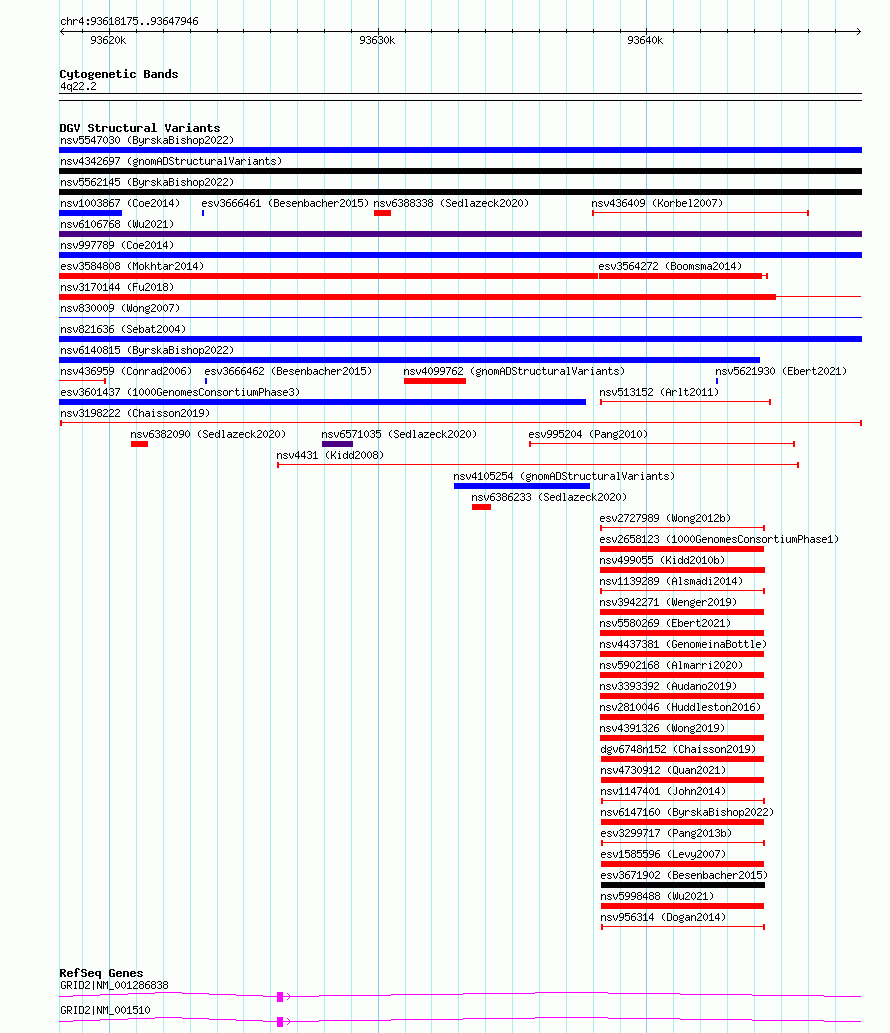Select nsv6140815 (ByrskaBishop2022) label
Screen dimensions: 890x1033
[147, 351]
